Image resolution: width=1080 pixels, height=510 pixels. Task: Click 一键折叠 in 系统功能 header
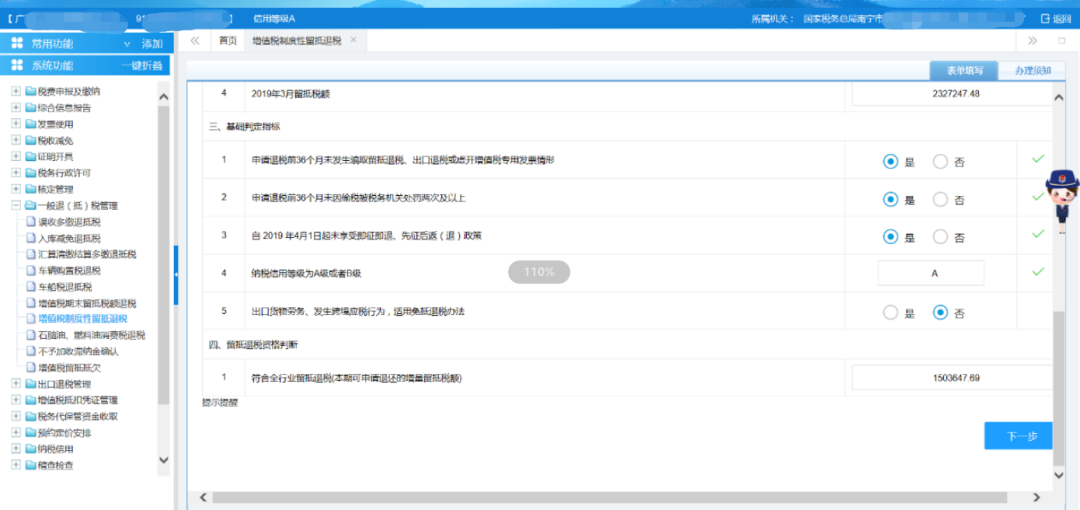point(142,66)
